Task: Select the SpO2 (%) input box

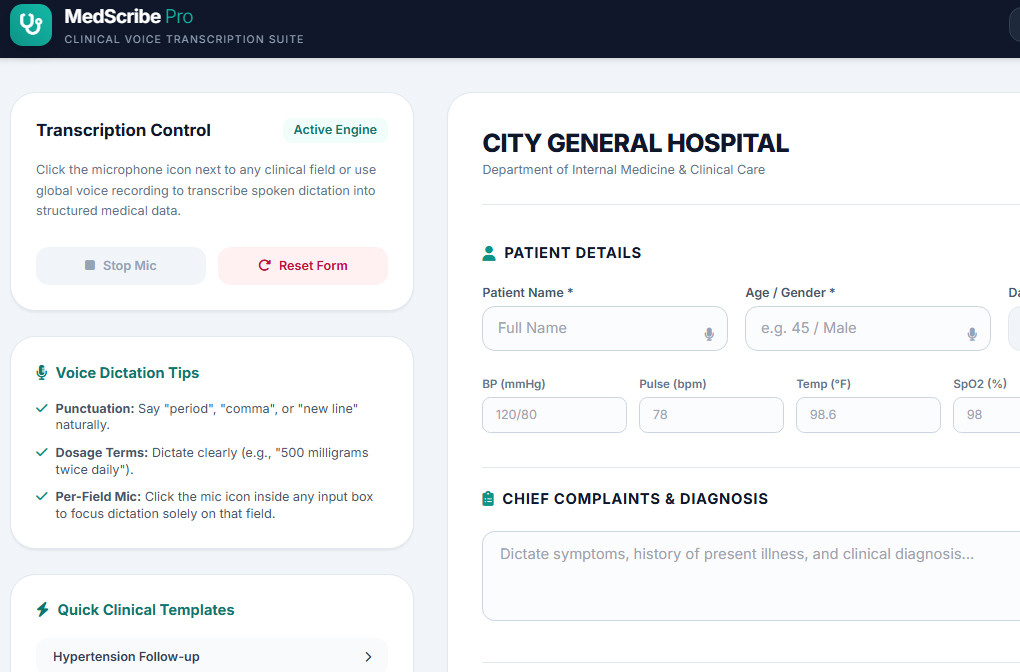Action: tap(987, 415)
